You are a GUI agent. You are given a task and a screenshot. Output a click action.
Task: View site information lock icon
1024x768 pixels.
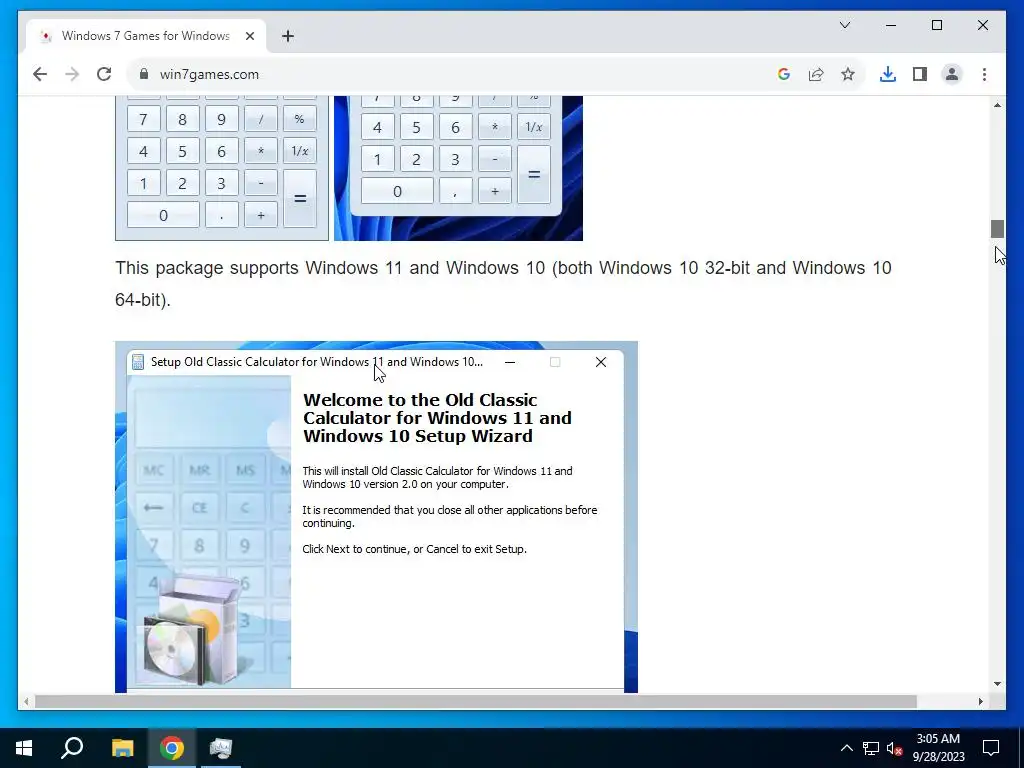tap(144, 74)
